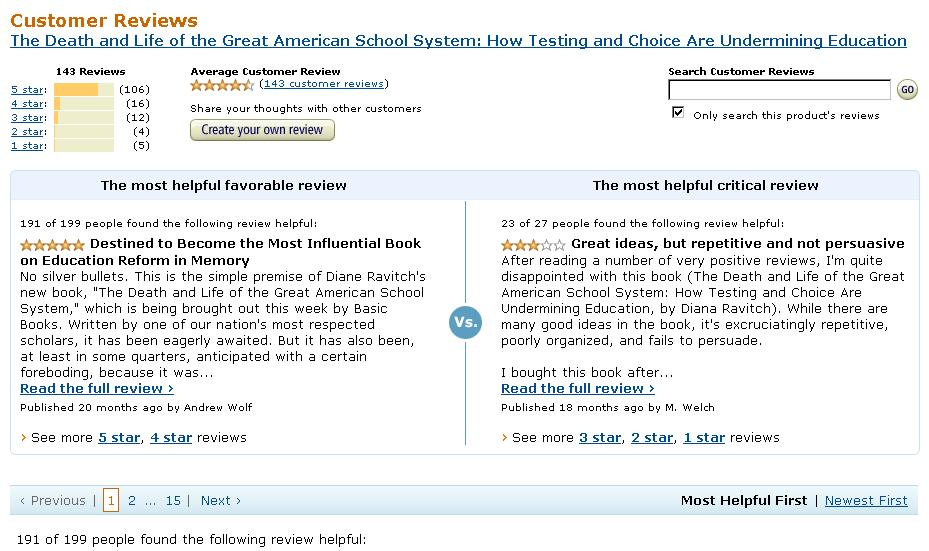Click the GO search button
Screen dimensions: 929x551
coord(907,90)
